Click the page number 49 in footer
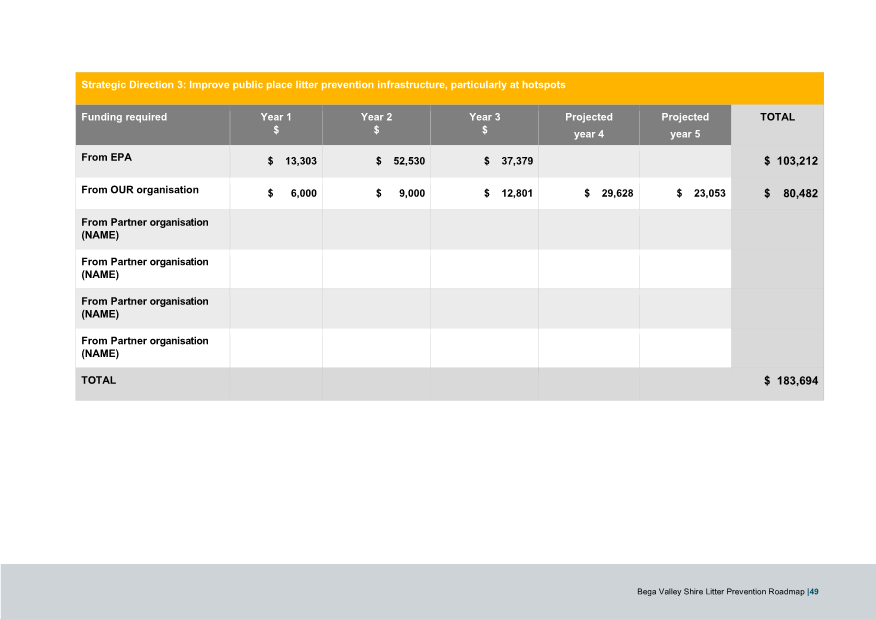The width and height of the screenshot is (876, 619). (x=812, y=591)
